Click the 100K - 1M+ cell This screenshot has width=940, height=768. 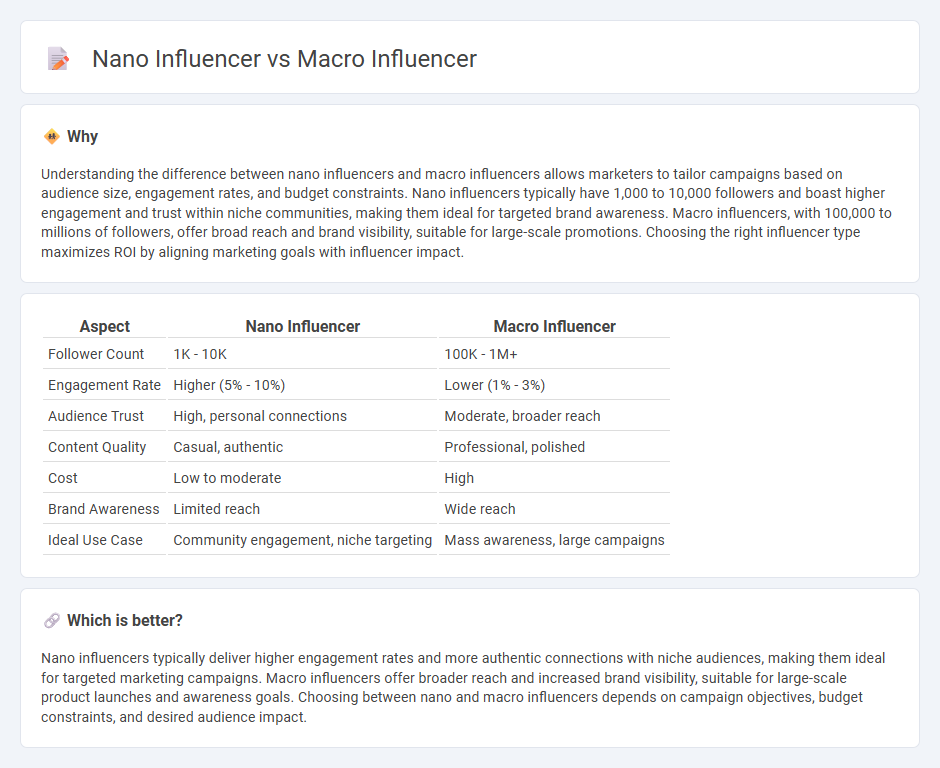tap(554, 354)
